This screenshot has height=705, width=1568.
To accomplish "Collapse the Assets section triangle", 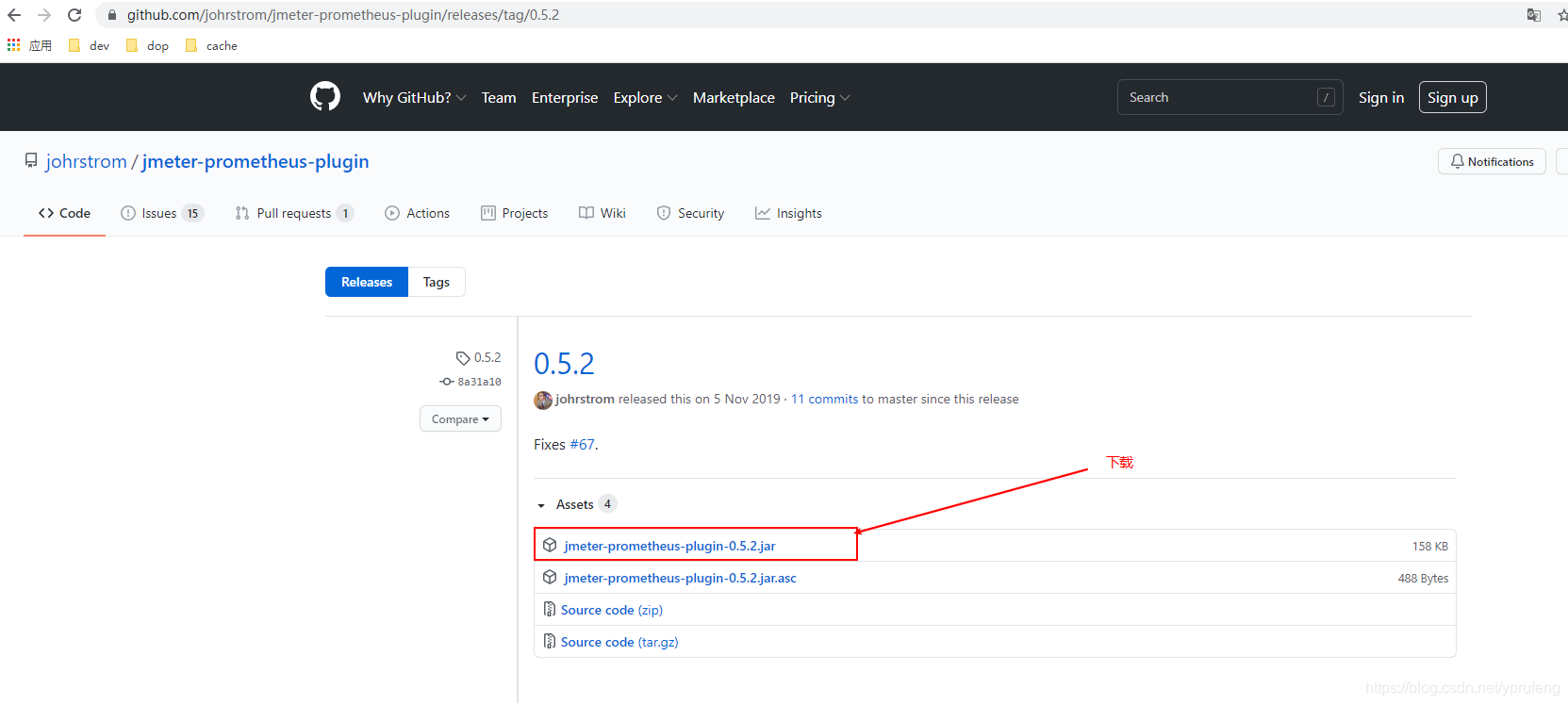I will (541, 505).
